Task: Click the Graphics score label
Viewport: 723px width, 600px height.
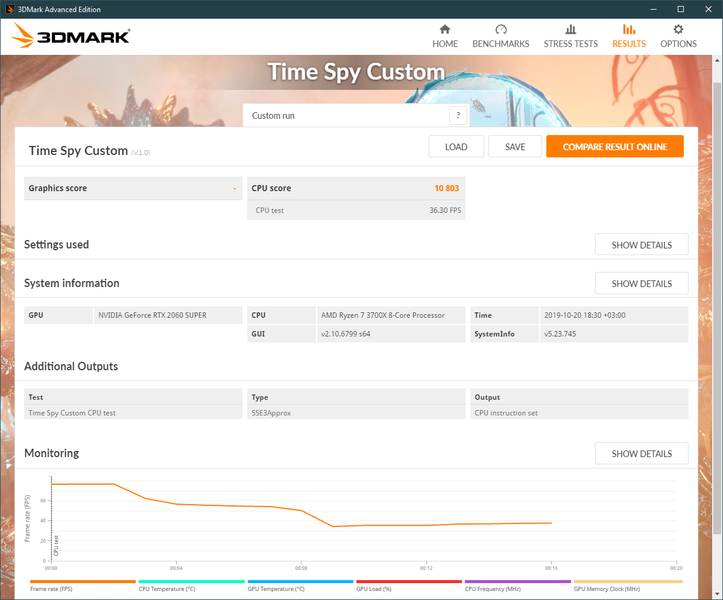Action: click(x=58, y=188)
